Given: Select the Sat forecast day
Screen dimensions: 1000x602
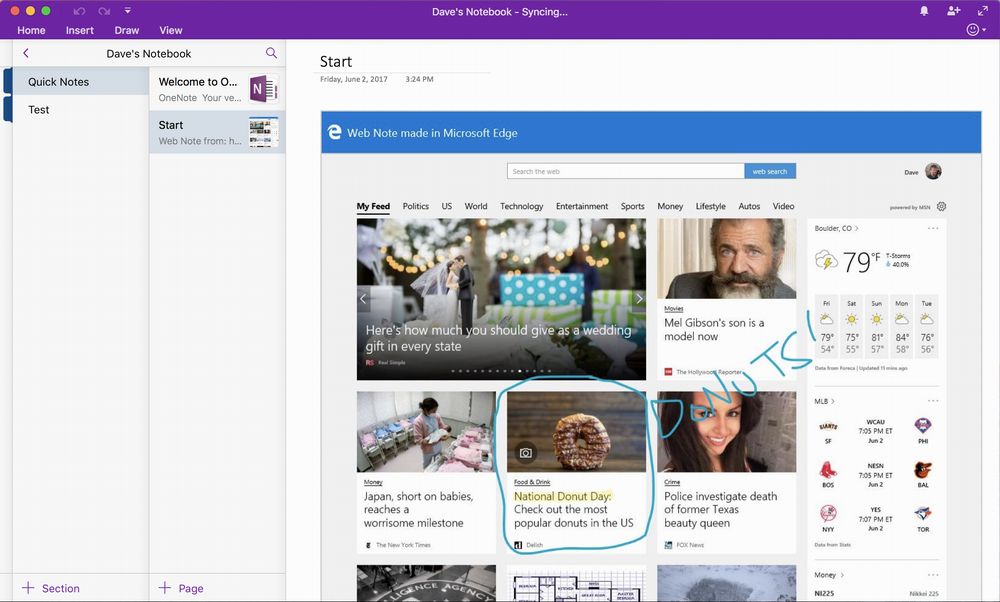Looking at the screenshot, I should click(851, 327).
